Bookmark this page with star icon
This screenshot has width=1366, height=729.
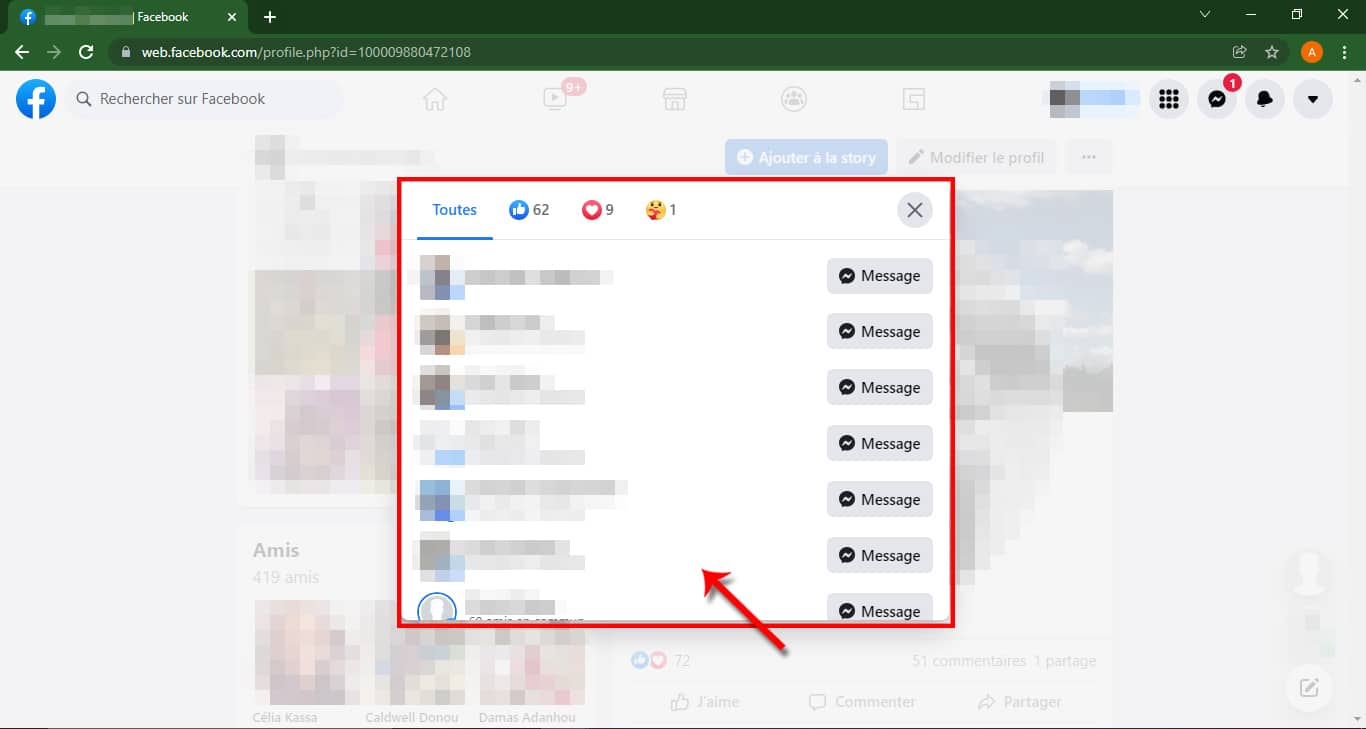pyautogui.click(x=1272, y=52)
